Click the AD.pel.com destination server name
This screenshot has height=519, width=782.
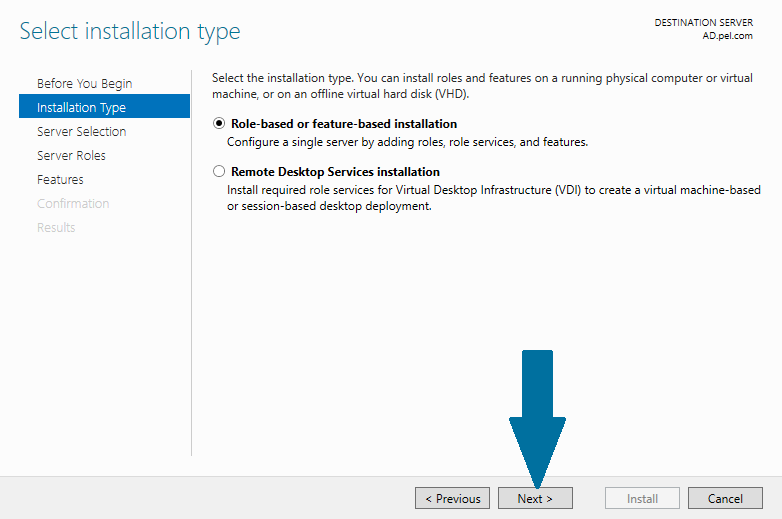[727, 36]
